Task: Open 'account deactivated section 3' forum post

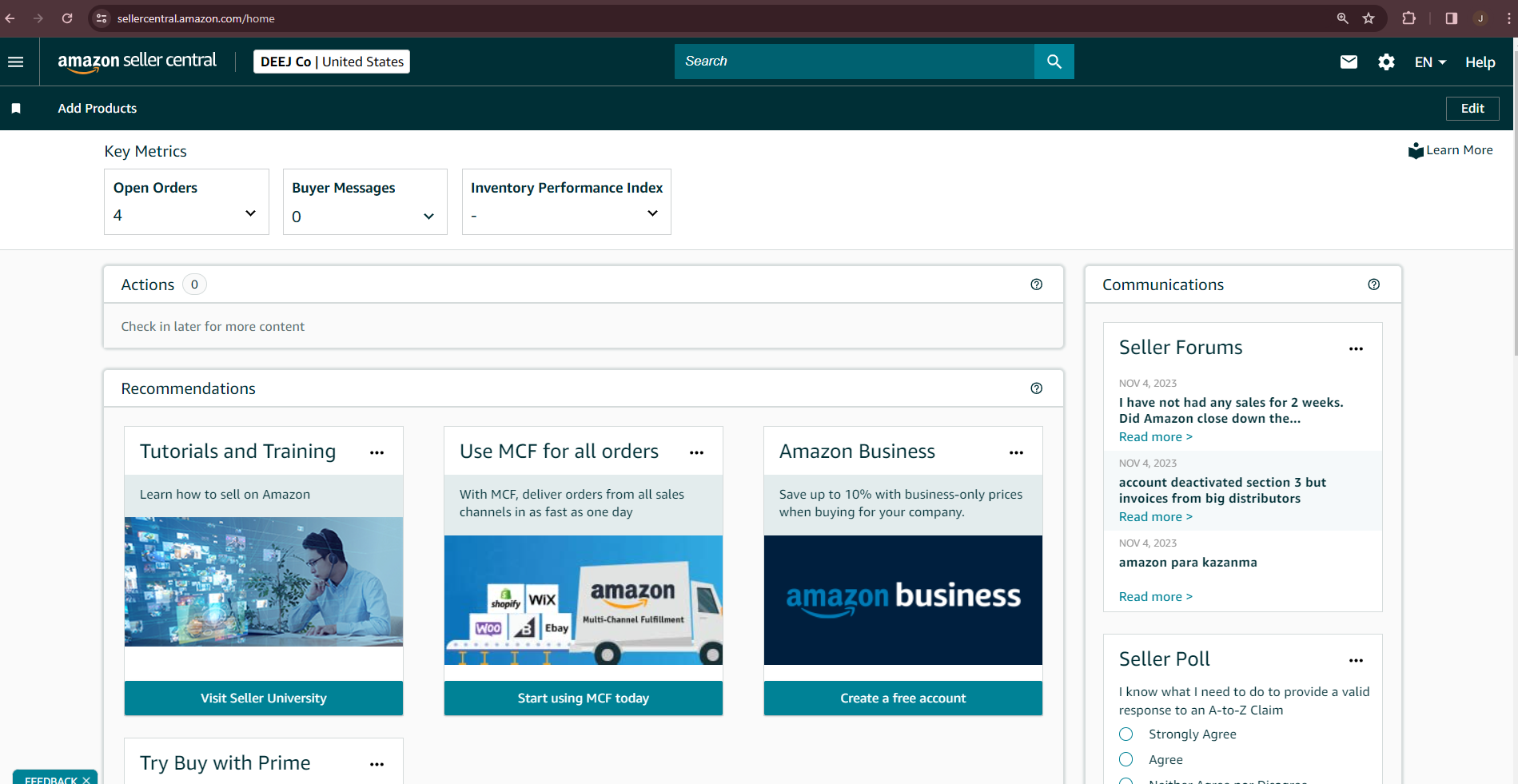Action: [x=1222, y=491]
